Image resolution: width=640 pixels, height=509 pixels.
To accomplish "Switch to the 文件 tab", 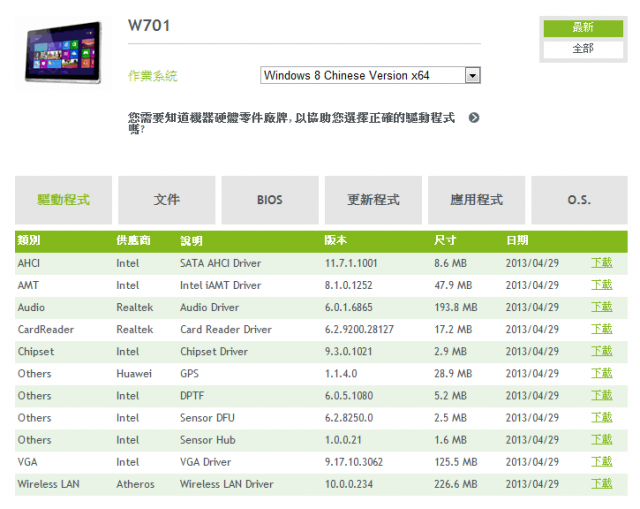I will pos(167,200).
